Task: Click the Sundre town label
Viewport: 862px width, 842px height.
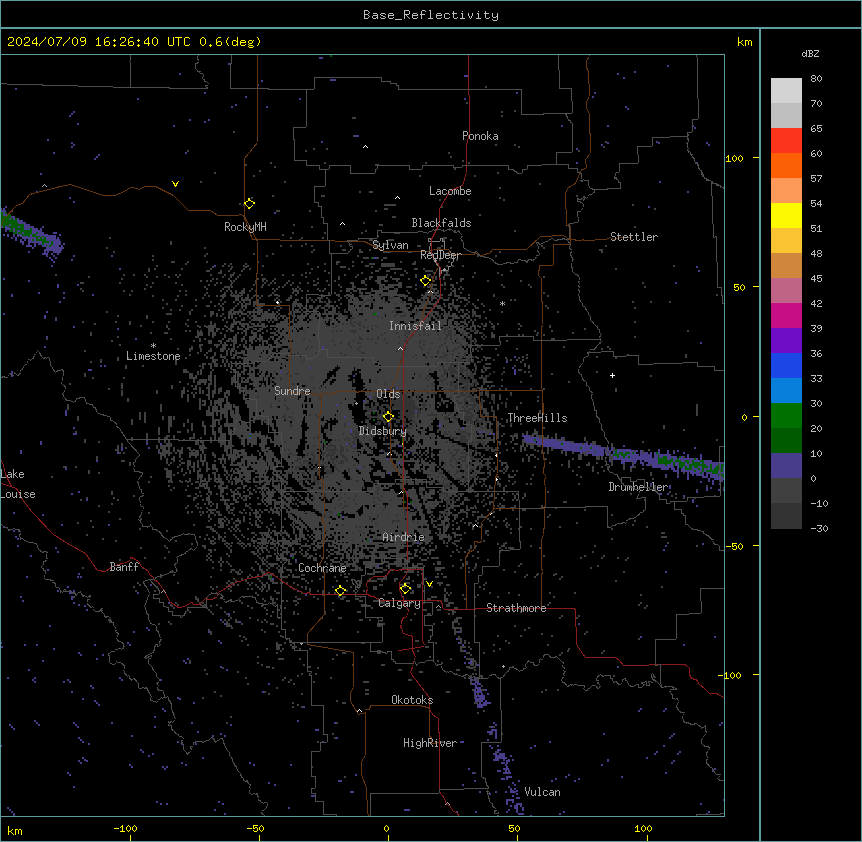Action: point(292,391)
